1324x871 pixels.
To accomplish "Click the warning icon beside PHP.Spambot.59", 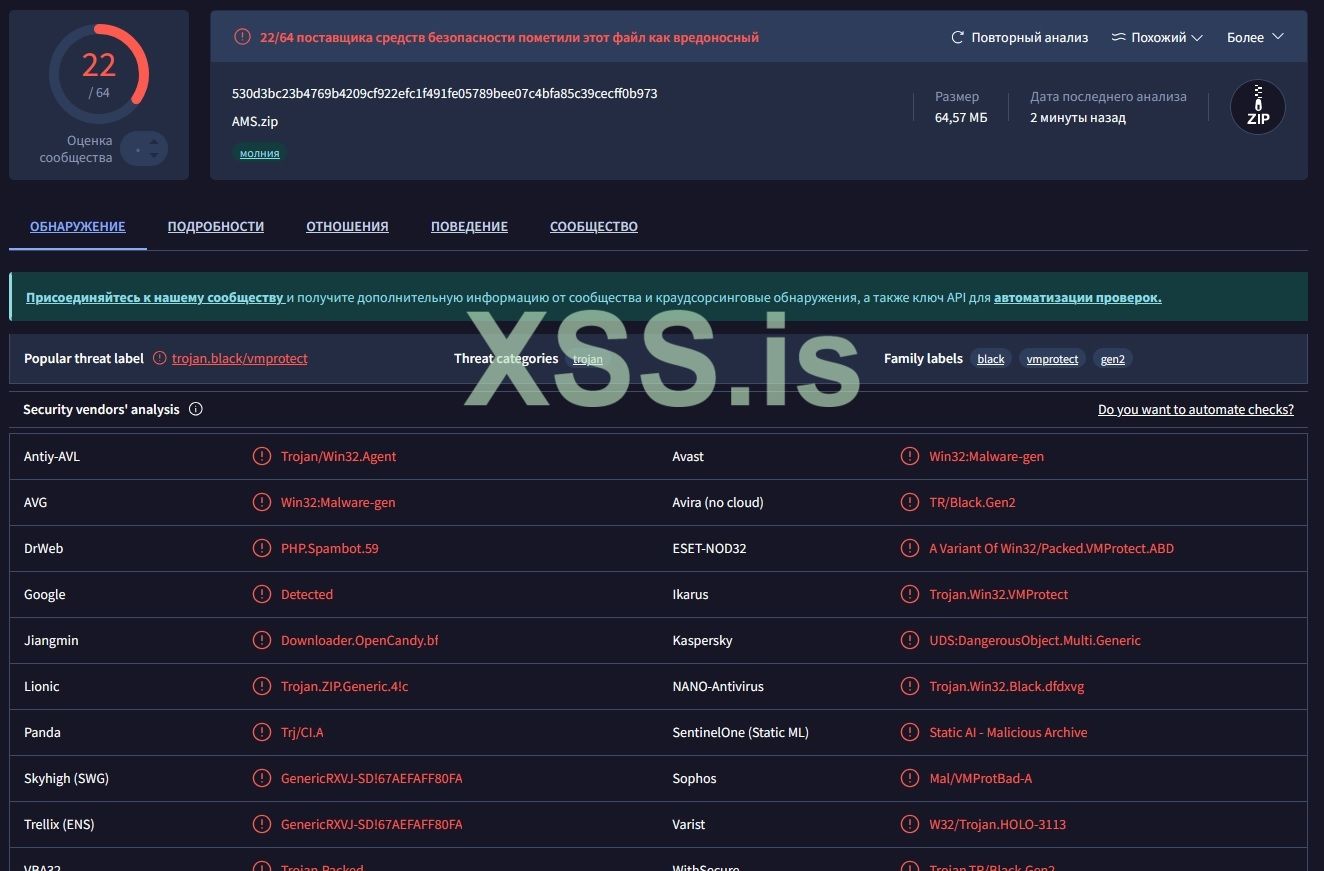I will pyautogui.click(x=262, y=548).
